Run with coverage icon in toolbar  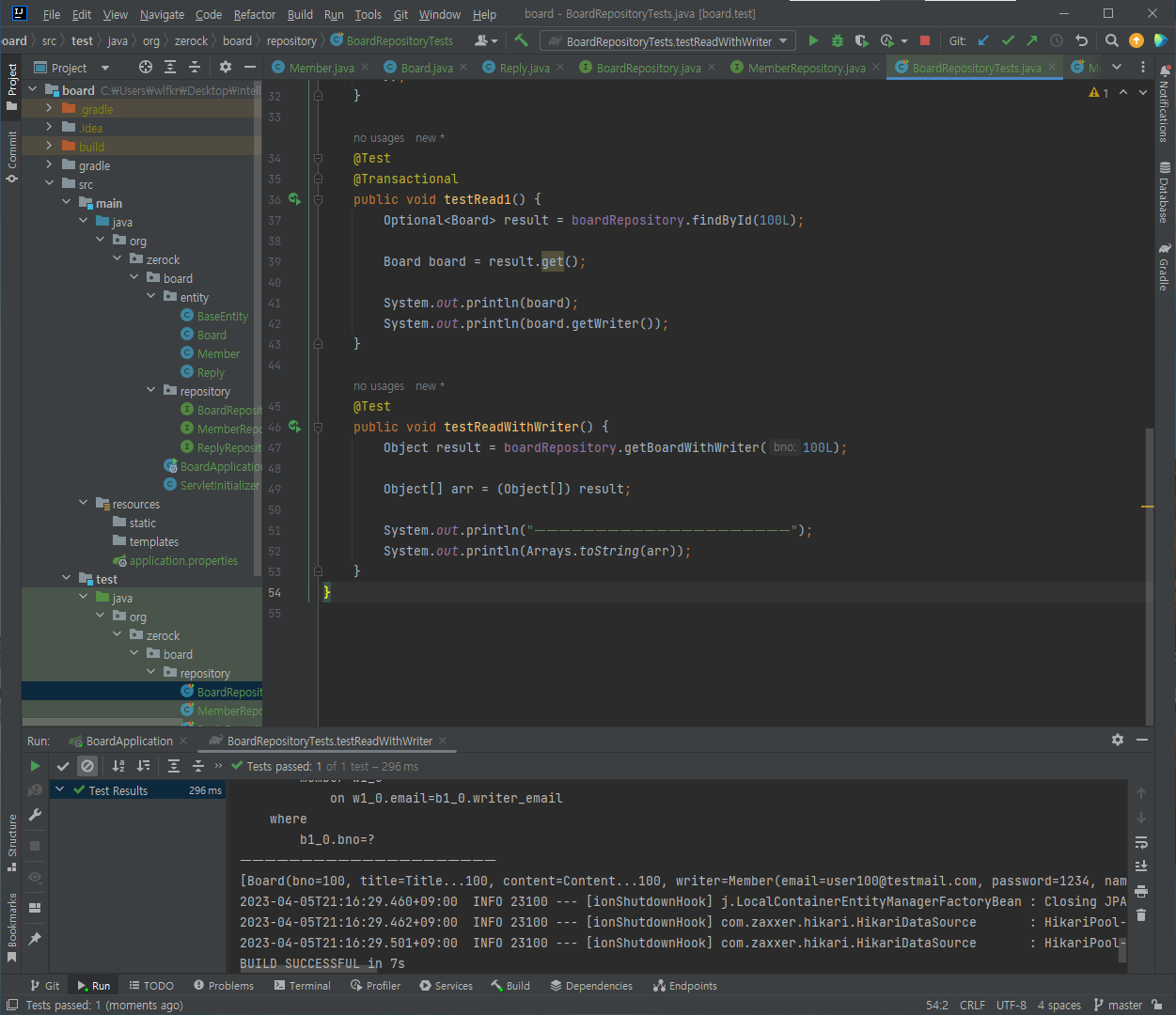click(x=861, y=40)
